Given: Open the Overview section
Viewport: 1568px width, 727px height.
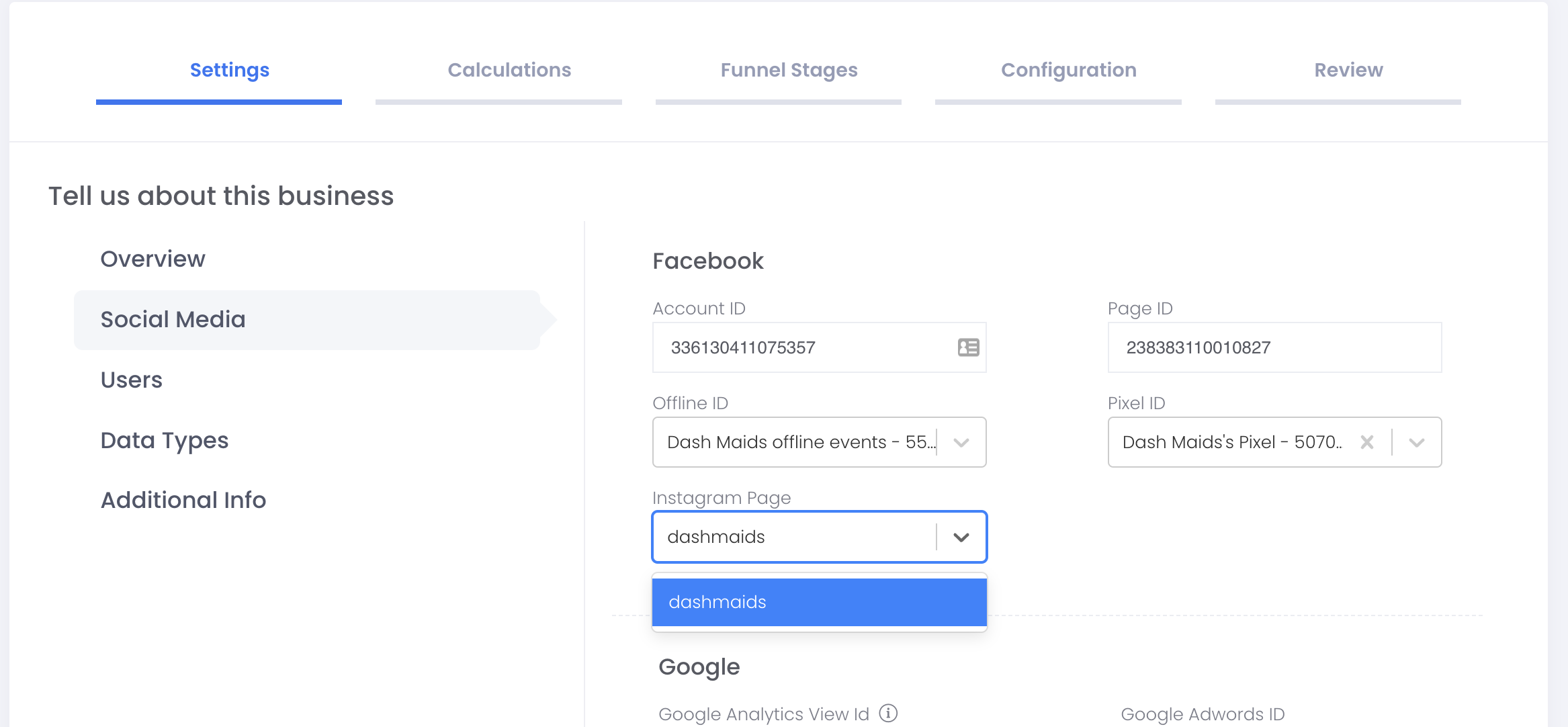Looking at the screenshot, I should [153, 259].
